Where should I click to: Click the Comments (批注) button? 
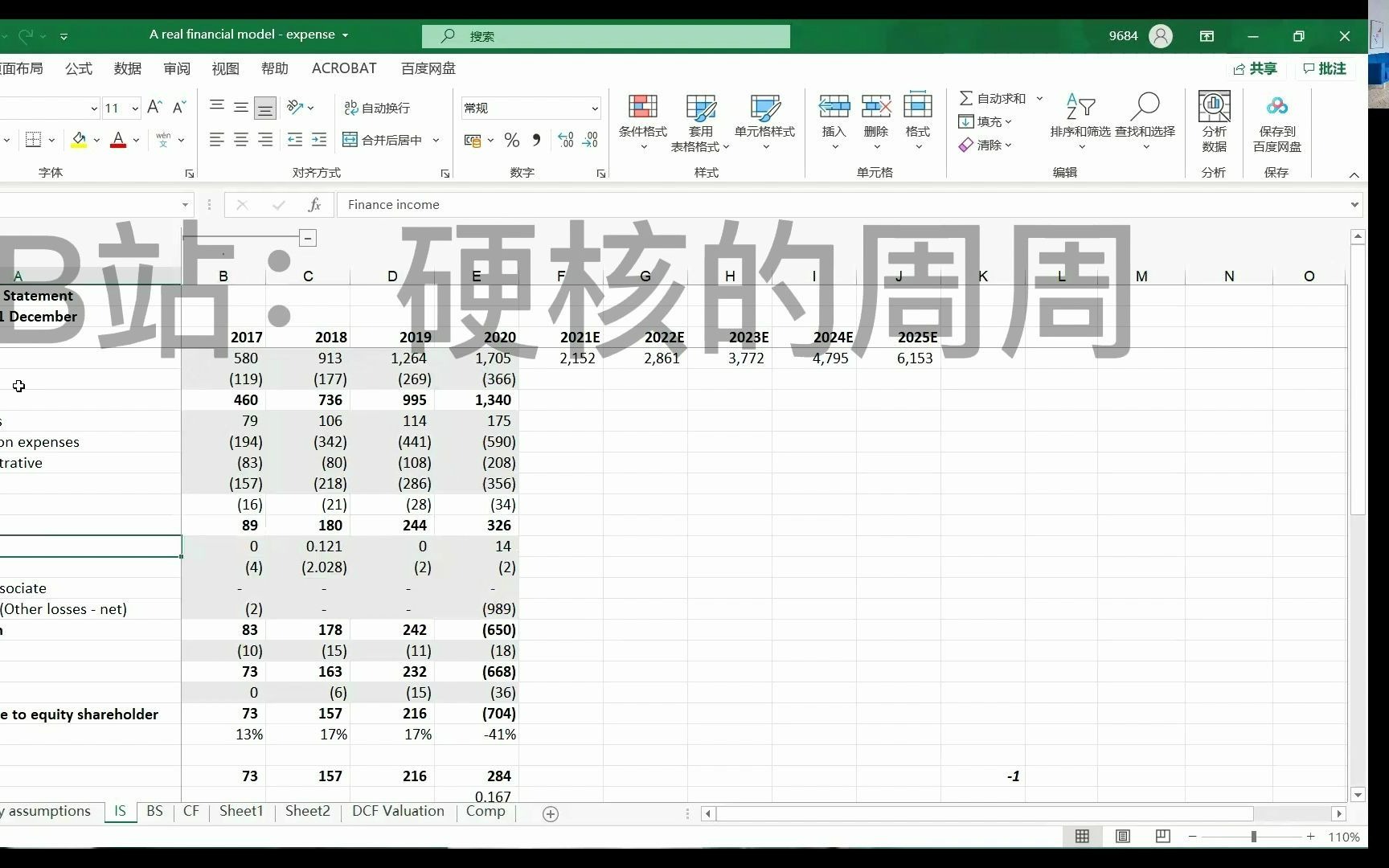point(1325,69)
